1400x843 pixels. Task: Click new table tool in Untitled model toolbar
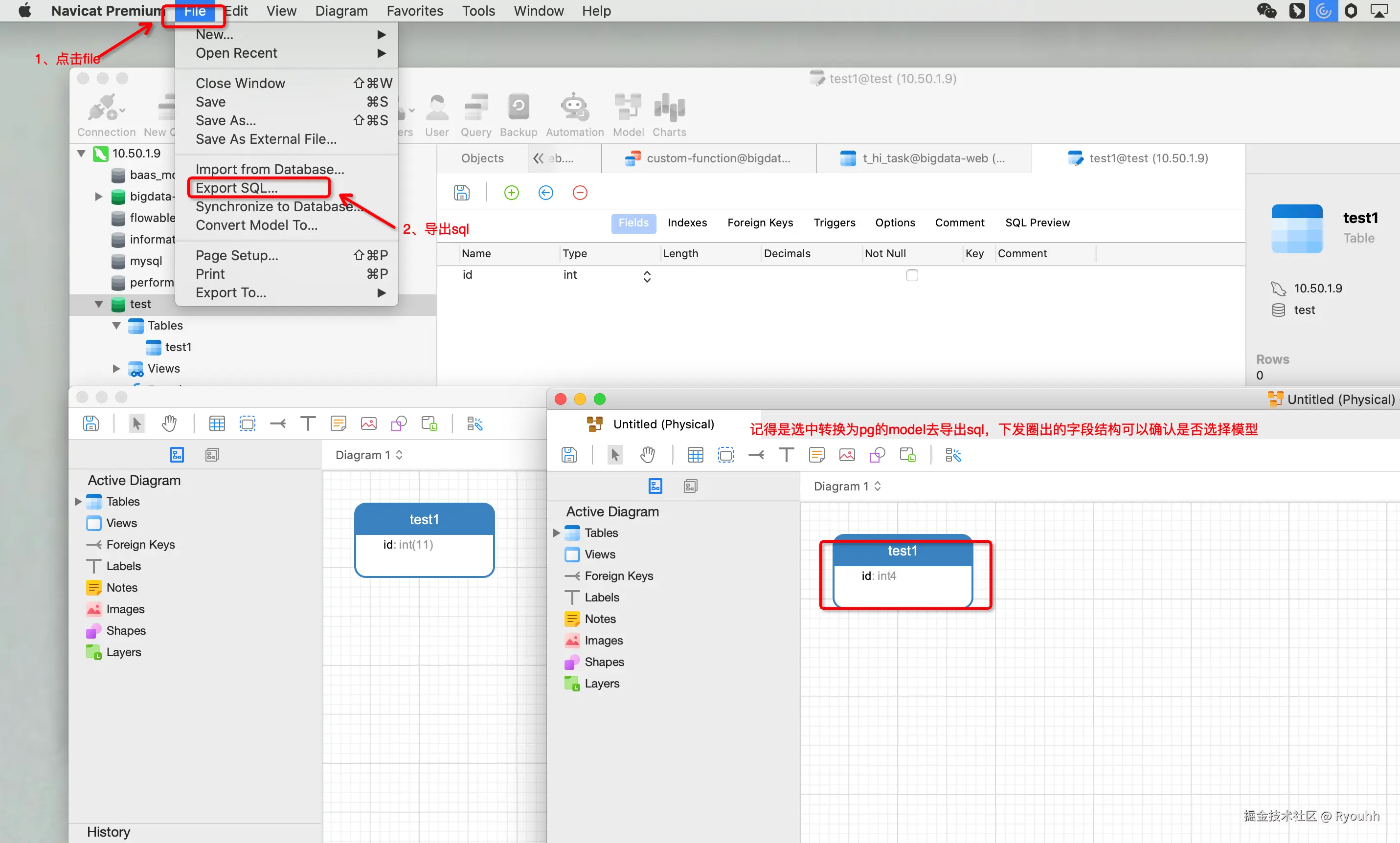coord(695,455)
